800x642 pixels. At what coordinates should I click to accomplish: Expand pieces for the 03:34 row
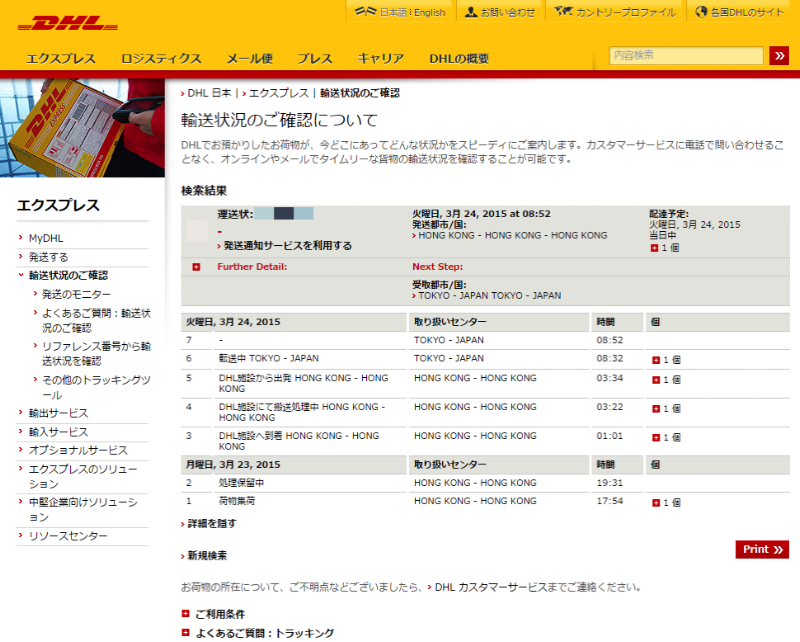pyautogui.click(x=656, y=380)
